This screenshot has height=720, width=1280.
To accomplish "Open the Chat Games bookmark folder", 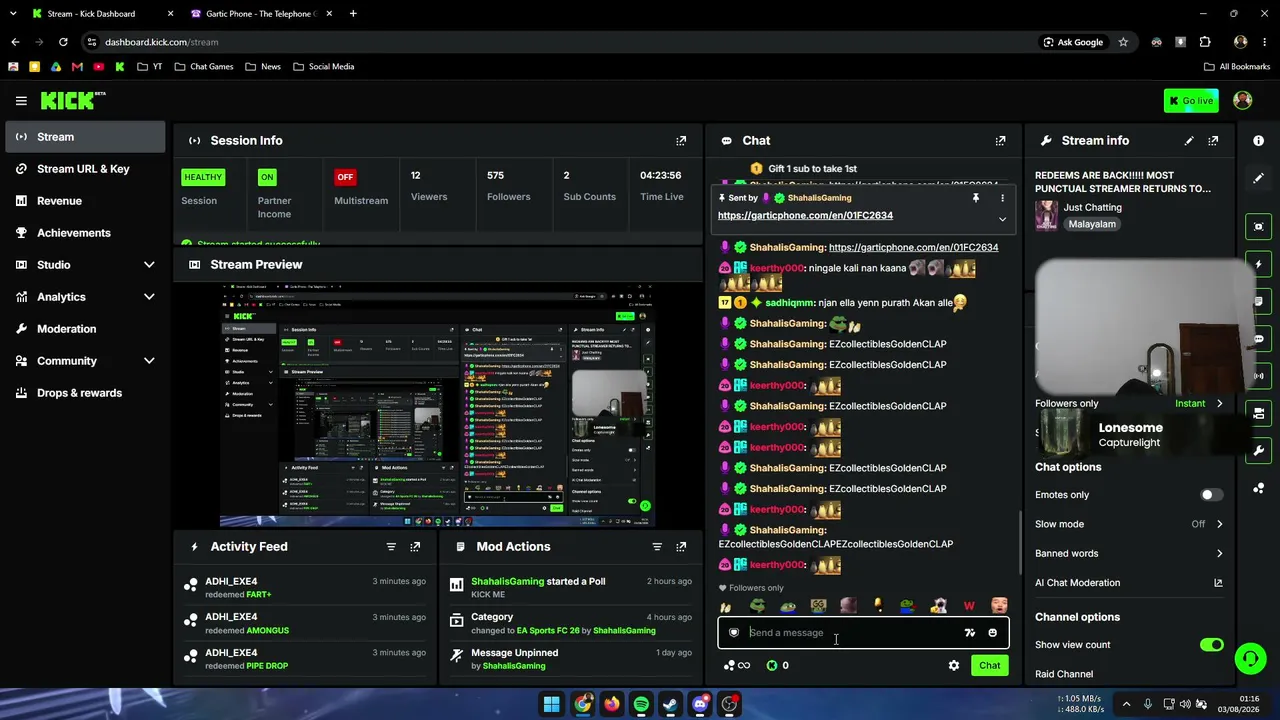I will click(x=204, y=67).
